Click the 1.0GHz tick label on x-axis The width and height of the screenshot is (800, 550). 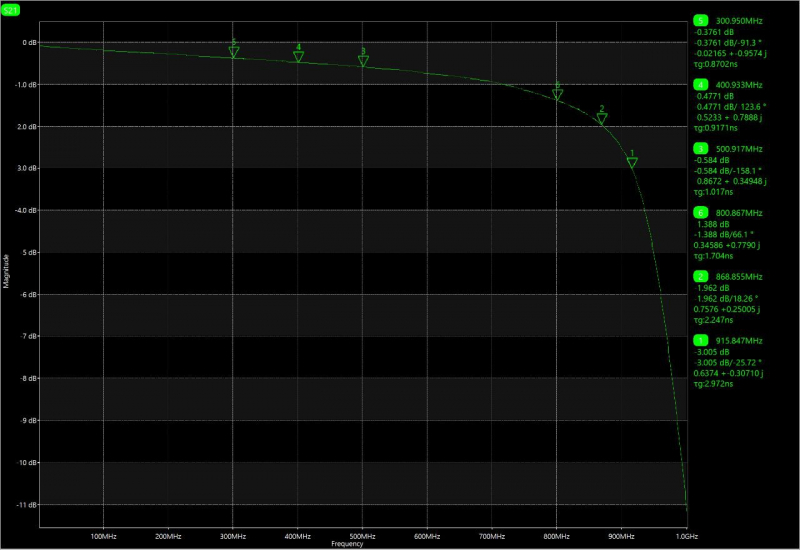click(687, 536)
